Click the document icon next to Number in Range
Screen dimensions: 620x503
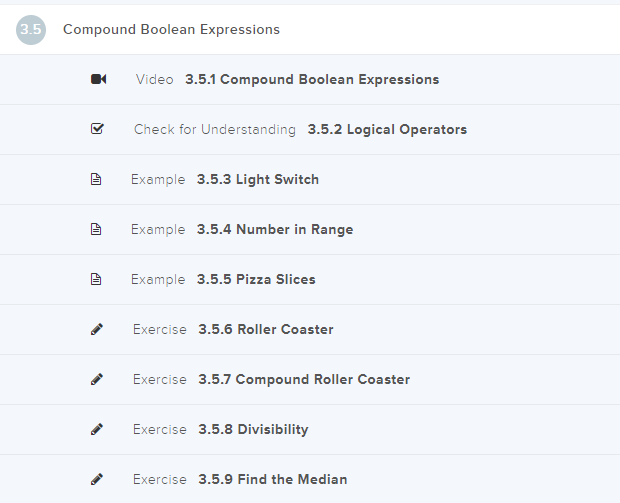click(97, 230)
